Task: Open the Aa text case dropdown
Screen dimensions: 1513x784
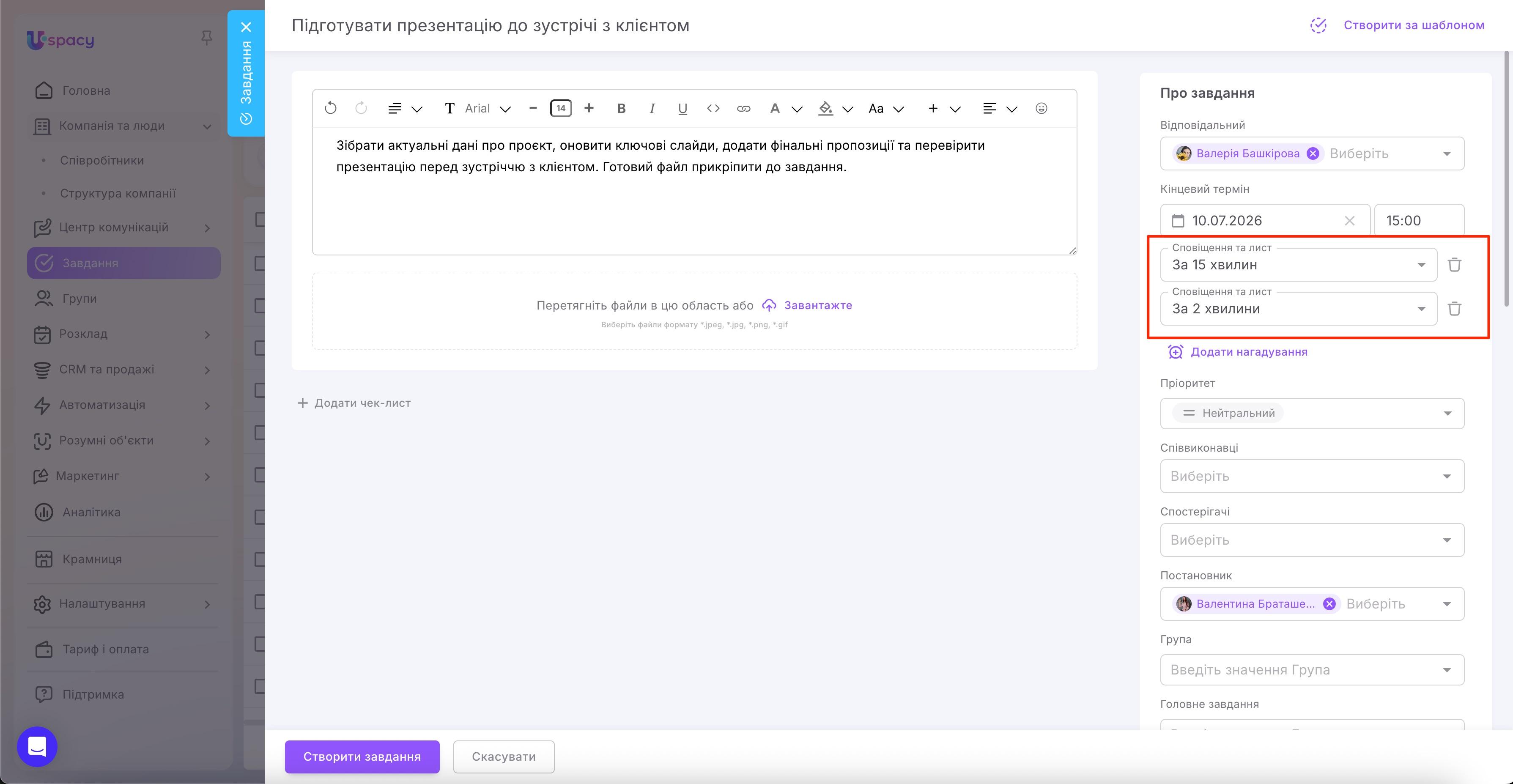Action: 886,109
